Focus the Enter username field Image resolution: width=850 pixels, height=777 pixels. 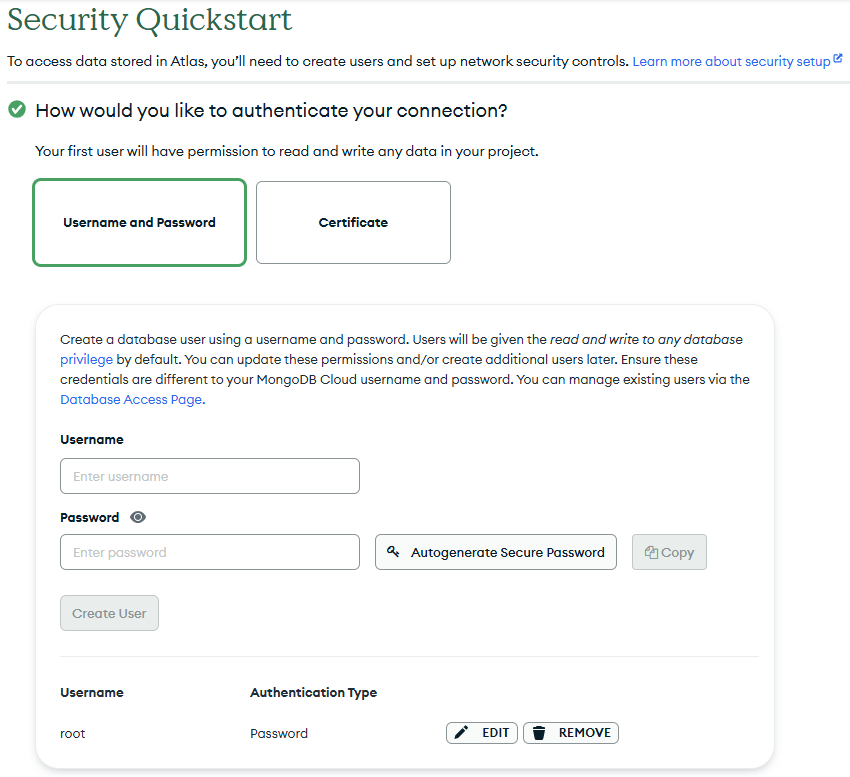pos(210,476)
